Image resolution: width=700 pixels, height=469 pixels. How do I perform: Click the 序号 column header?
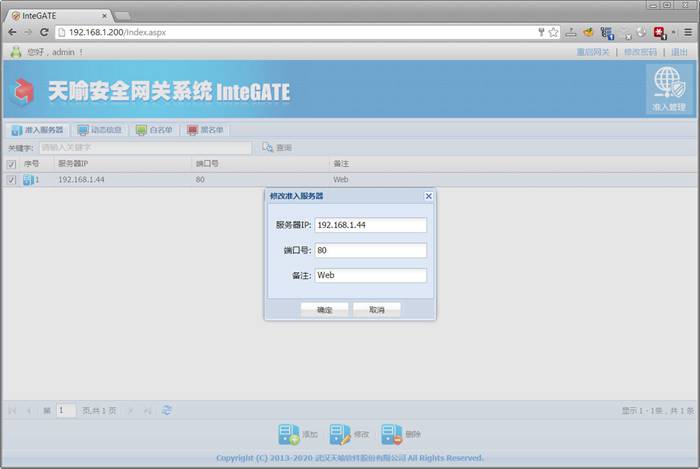pos(37,164)
